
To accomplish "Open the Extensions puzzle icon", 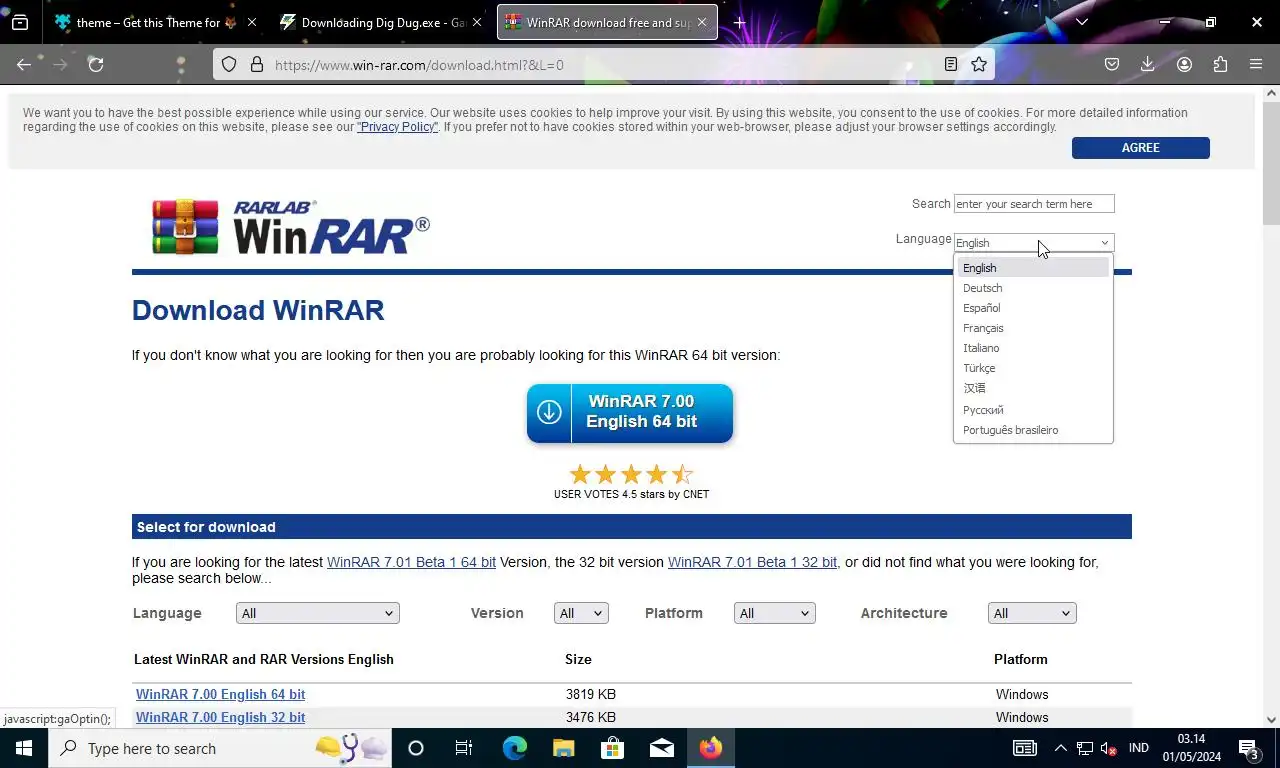I will click(x=1220, y=64).
